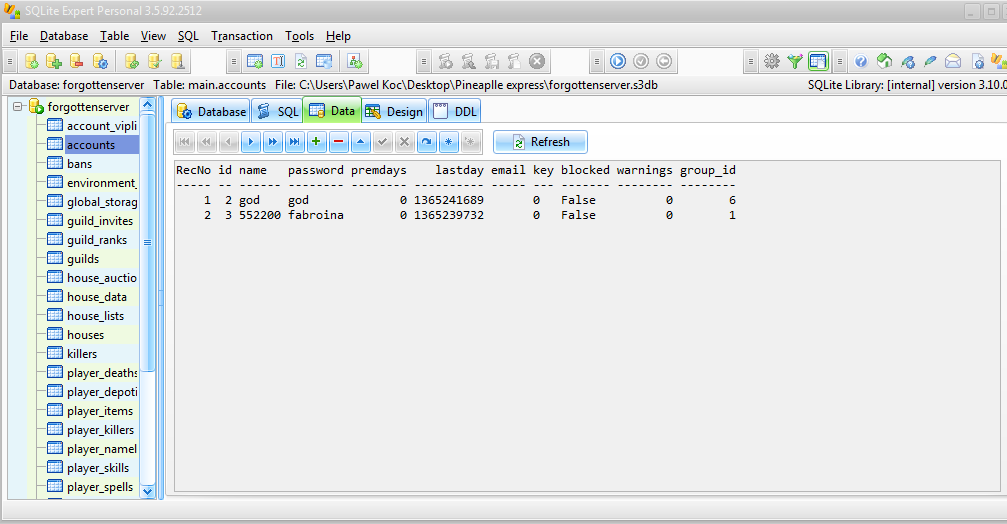Screen dimensions: 1007x524
Task: Go to next record arrow button
Action: pos(250,142)
